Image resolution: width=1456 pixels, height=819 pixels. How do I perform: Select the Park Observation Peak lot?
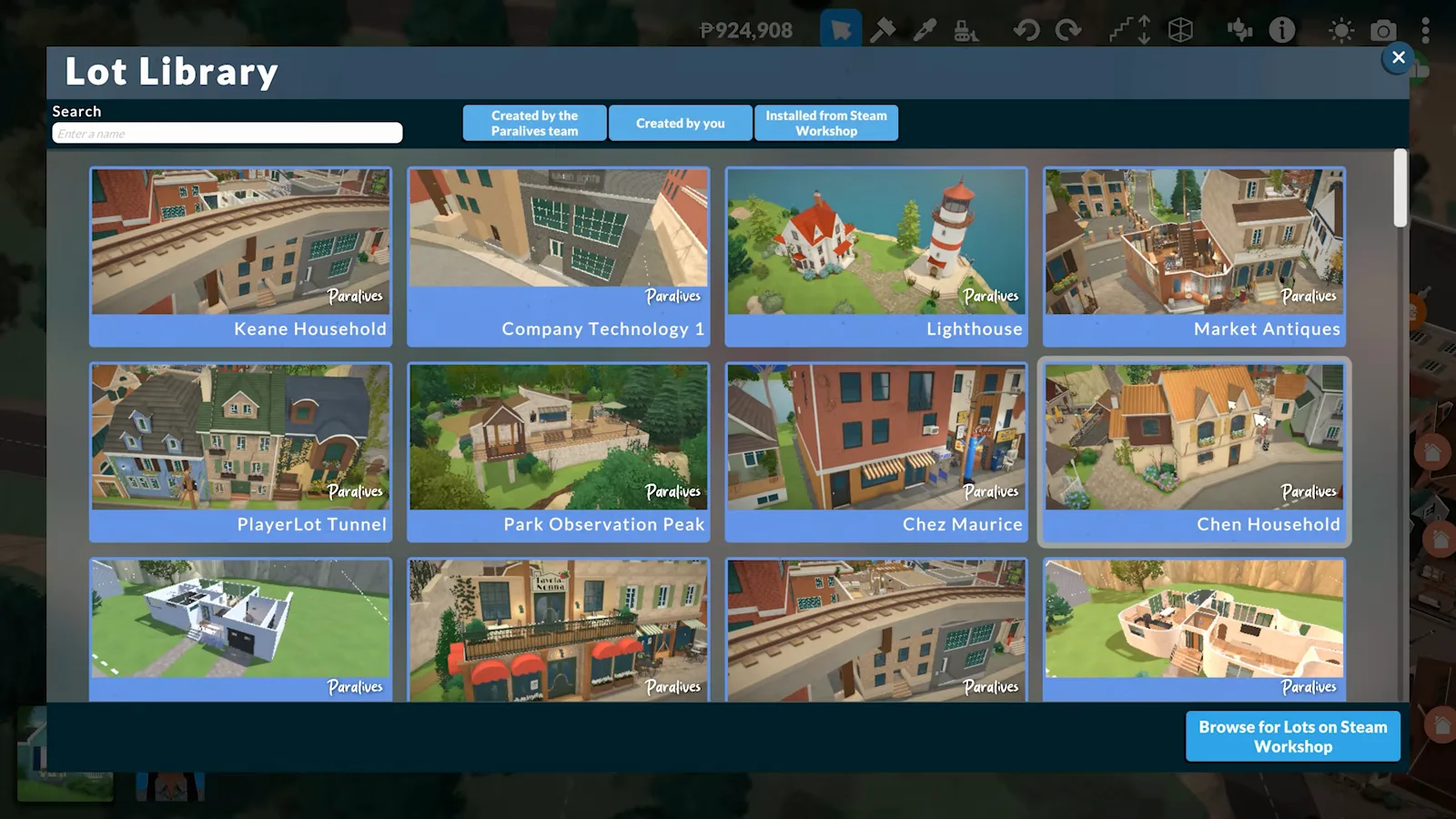559,452
